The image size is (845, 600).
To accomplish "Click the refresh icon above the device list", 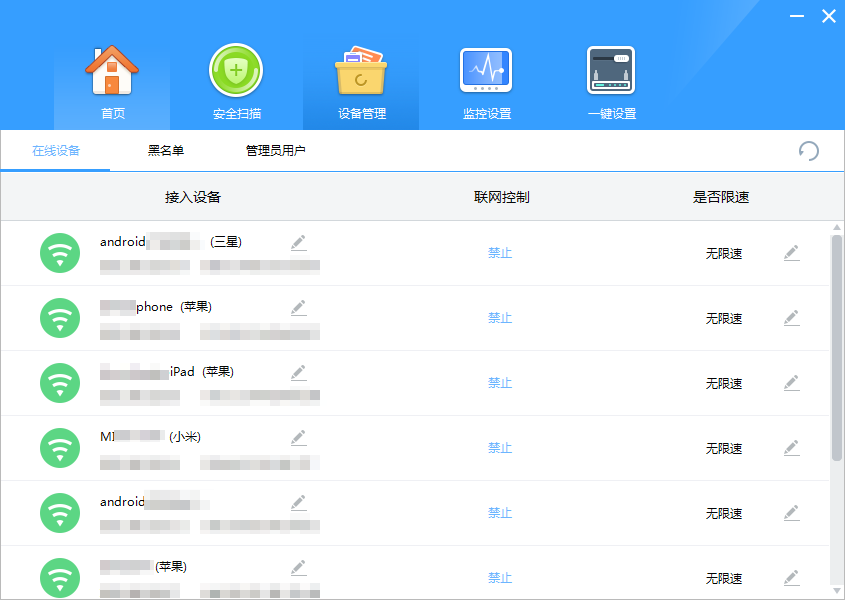I will pos(810,151).
